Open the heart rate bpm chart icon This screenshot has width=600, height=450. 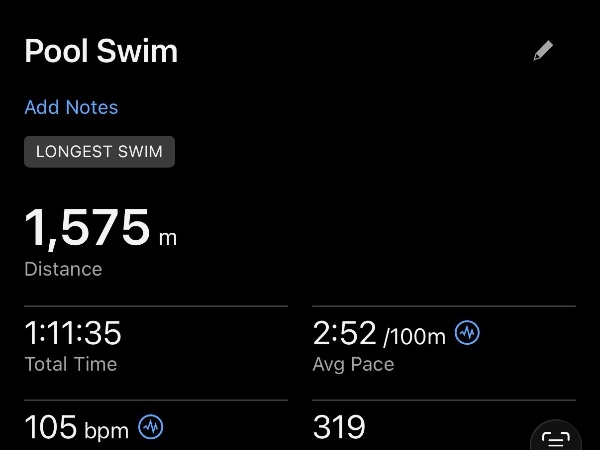151,428
